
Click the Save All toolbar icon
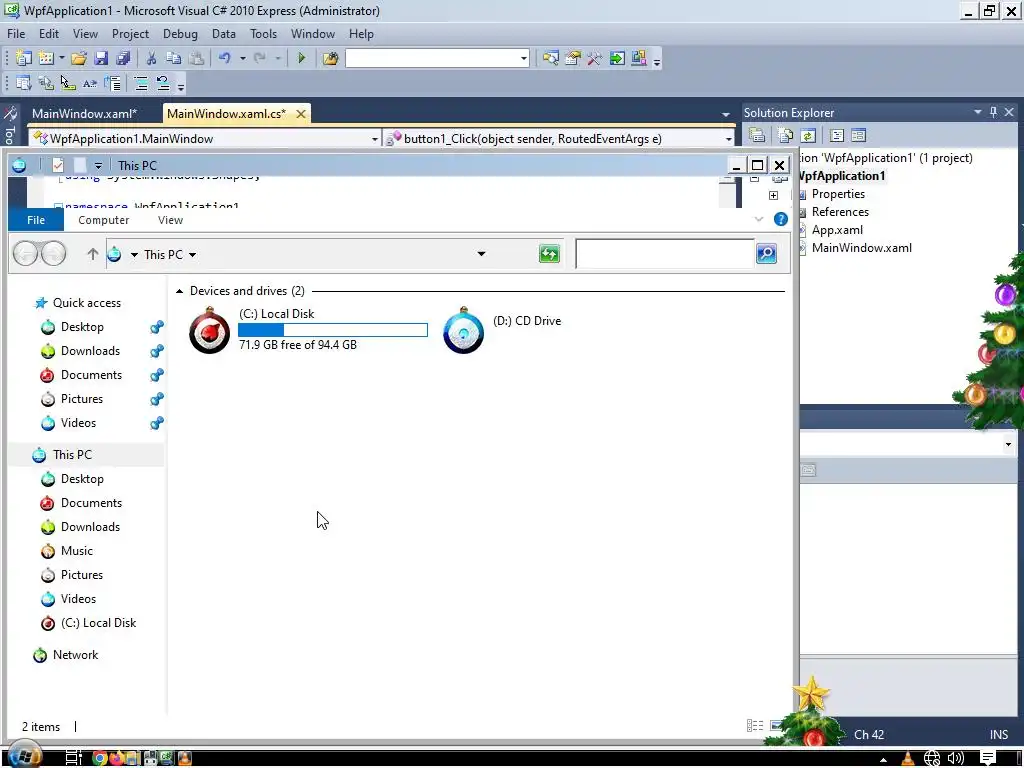123,59
